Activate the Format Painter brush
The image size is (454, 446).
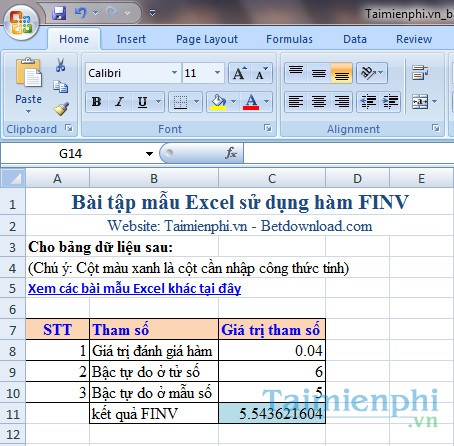[61, 109]
